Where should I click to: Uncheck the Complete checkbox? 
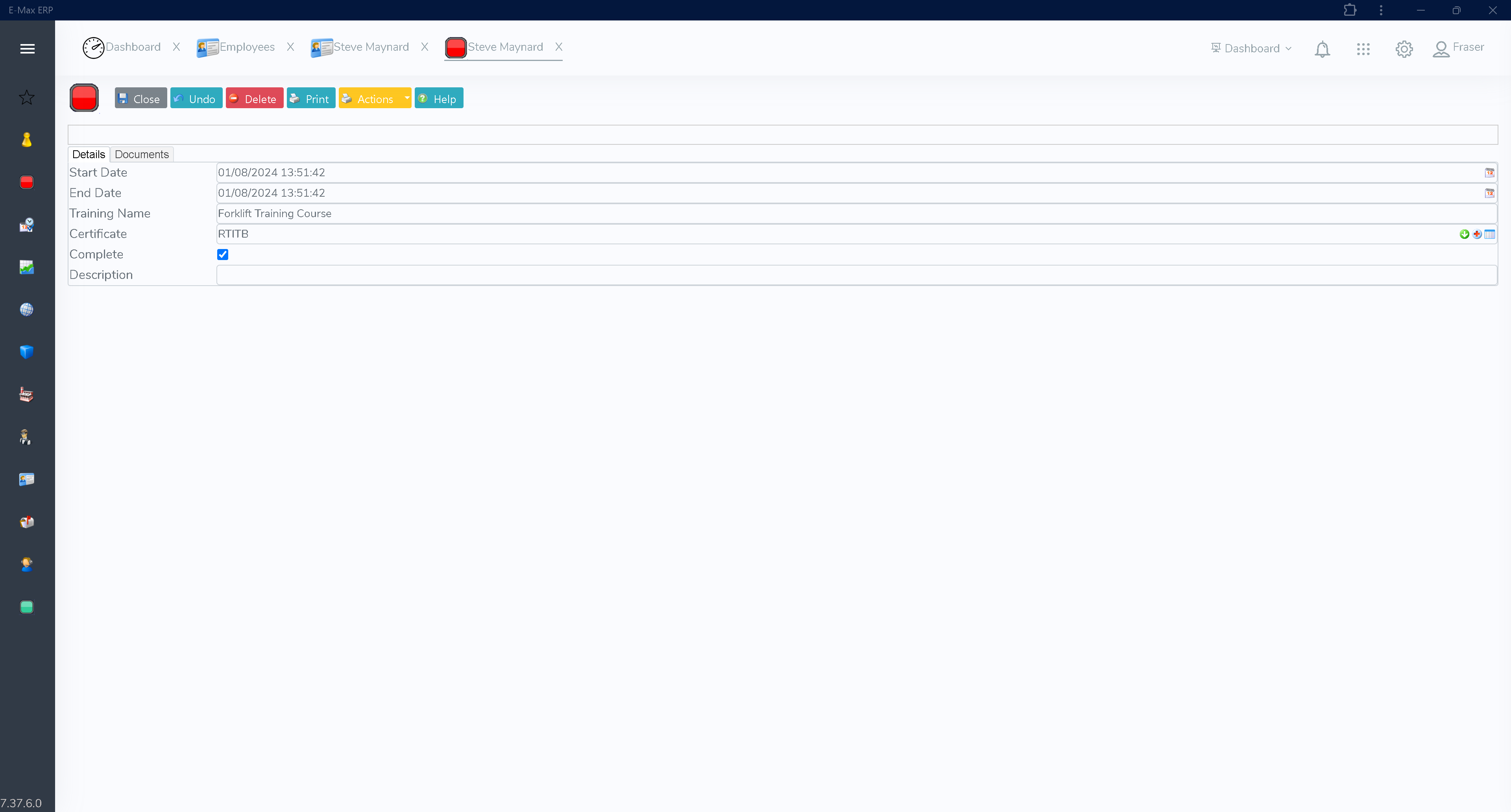coord(222,255)
